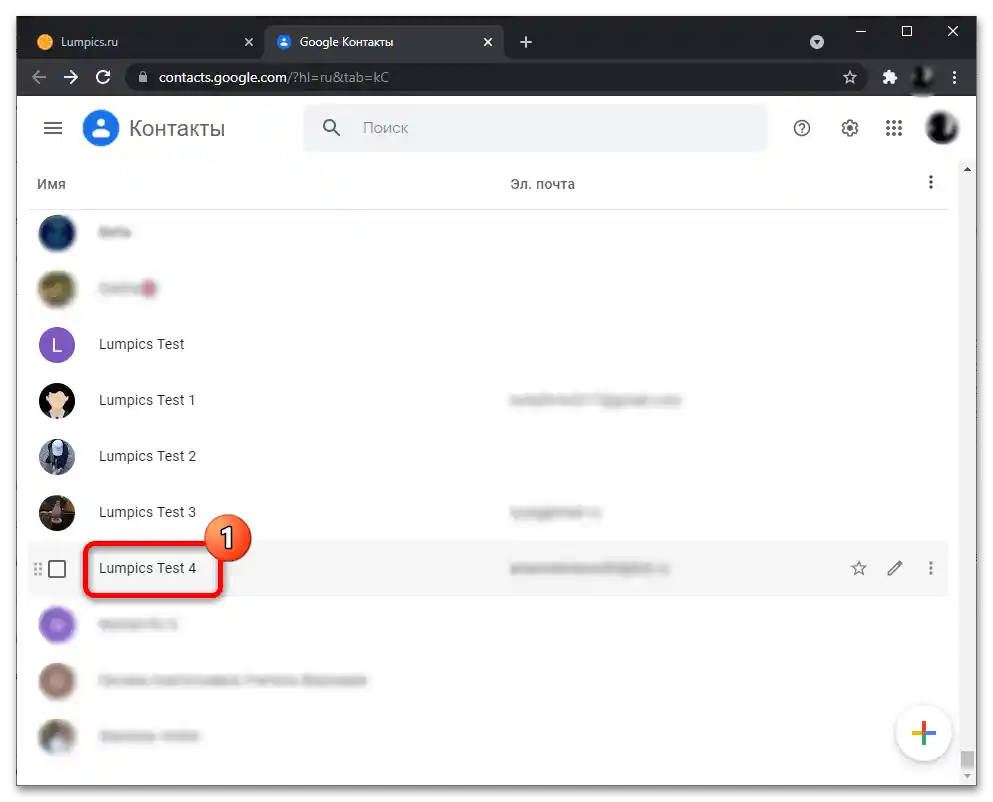Open the list options three-dot menu in the header row
This screenshot has height=802, width=993.
pyautogui.click(x=930, y=182)
